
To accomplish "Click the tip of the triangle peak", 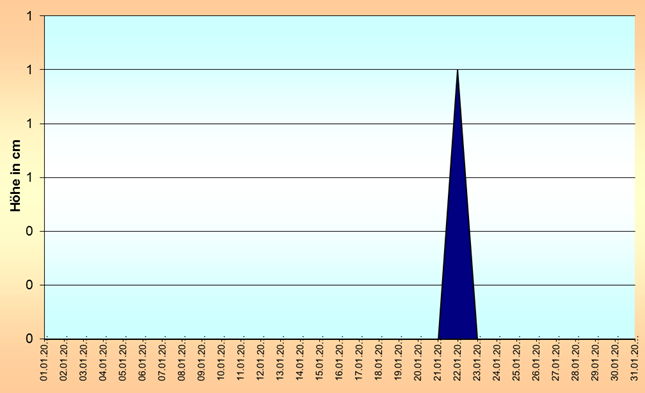I will point(457,70).
